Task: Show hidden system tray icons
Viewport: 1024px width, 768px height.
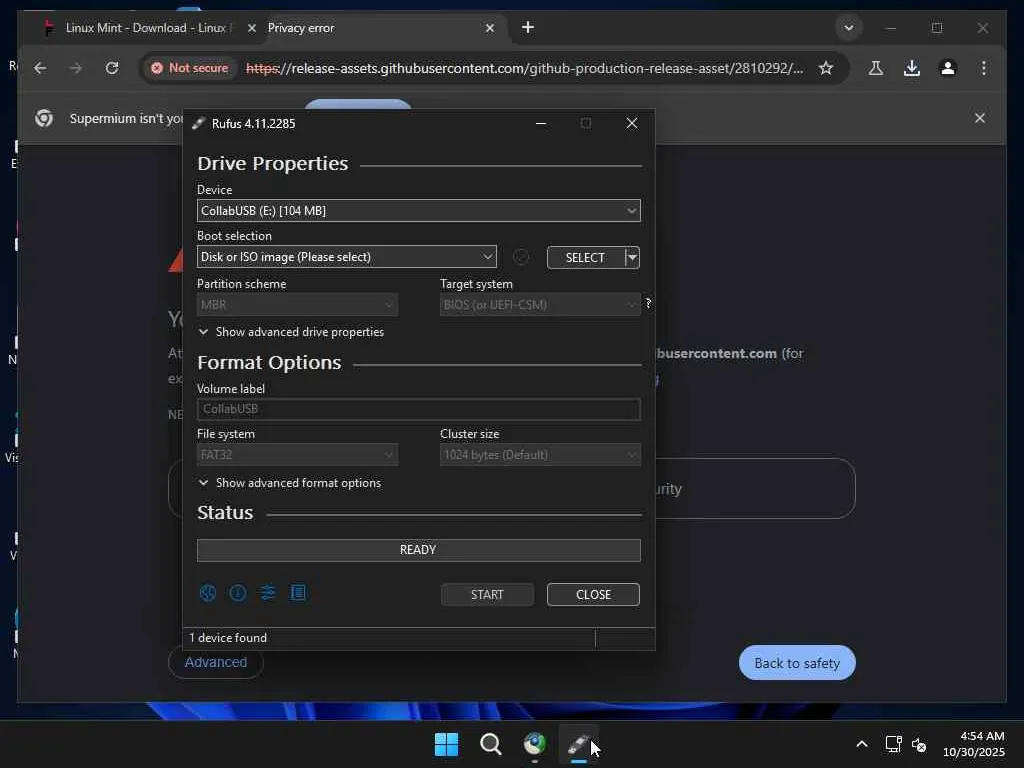Action: 861,744
